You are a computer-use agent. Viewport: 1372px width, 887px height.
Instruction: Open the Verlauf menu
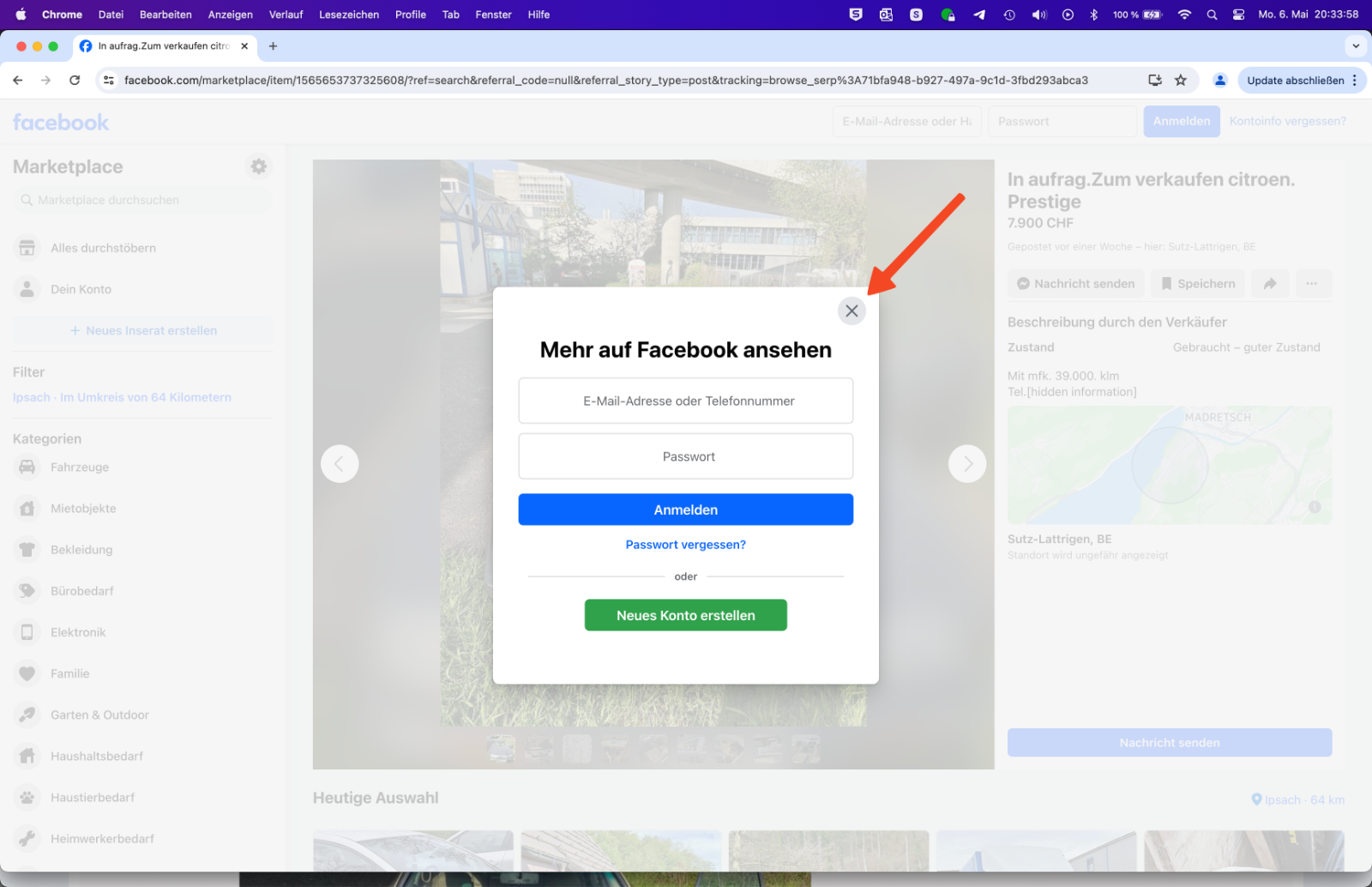pos(286,15)
